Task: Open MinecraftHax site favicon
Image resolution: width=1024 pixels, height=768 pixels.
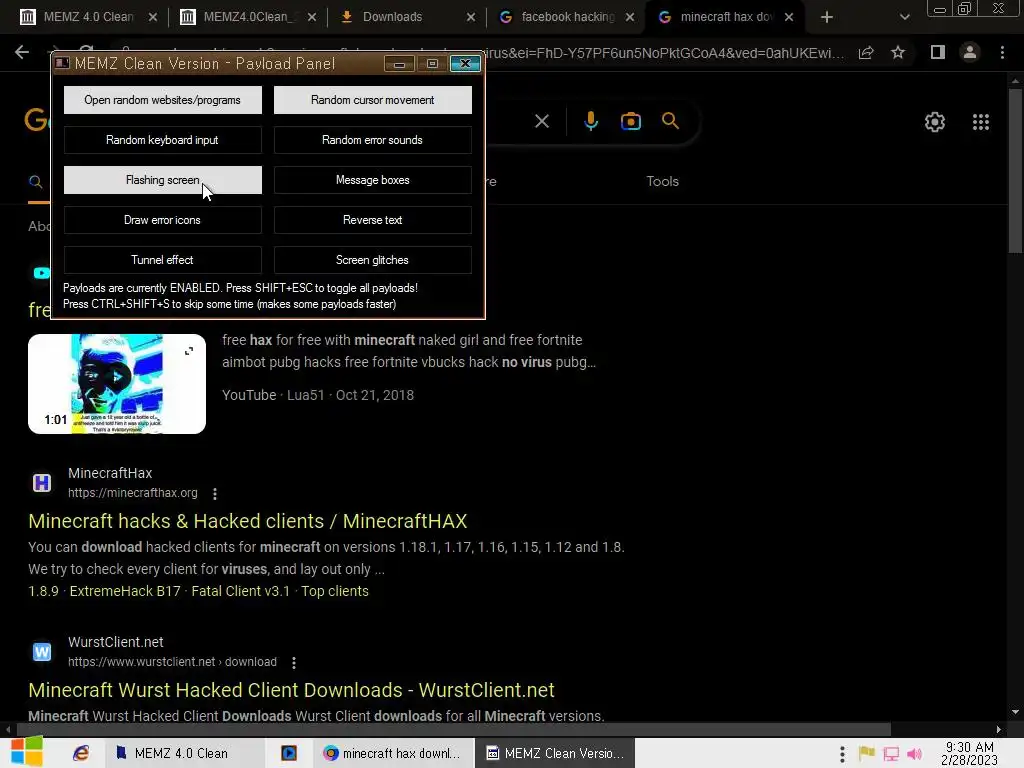Action: tap(42, 483)
